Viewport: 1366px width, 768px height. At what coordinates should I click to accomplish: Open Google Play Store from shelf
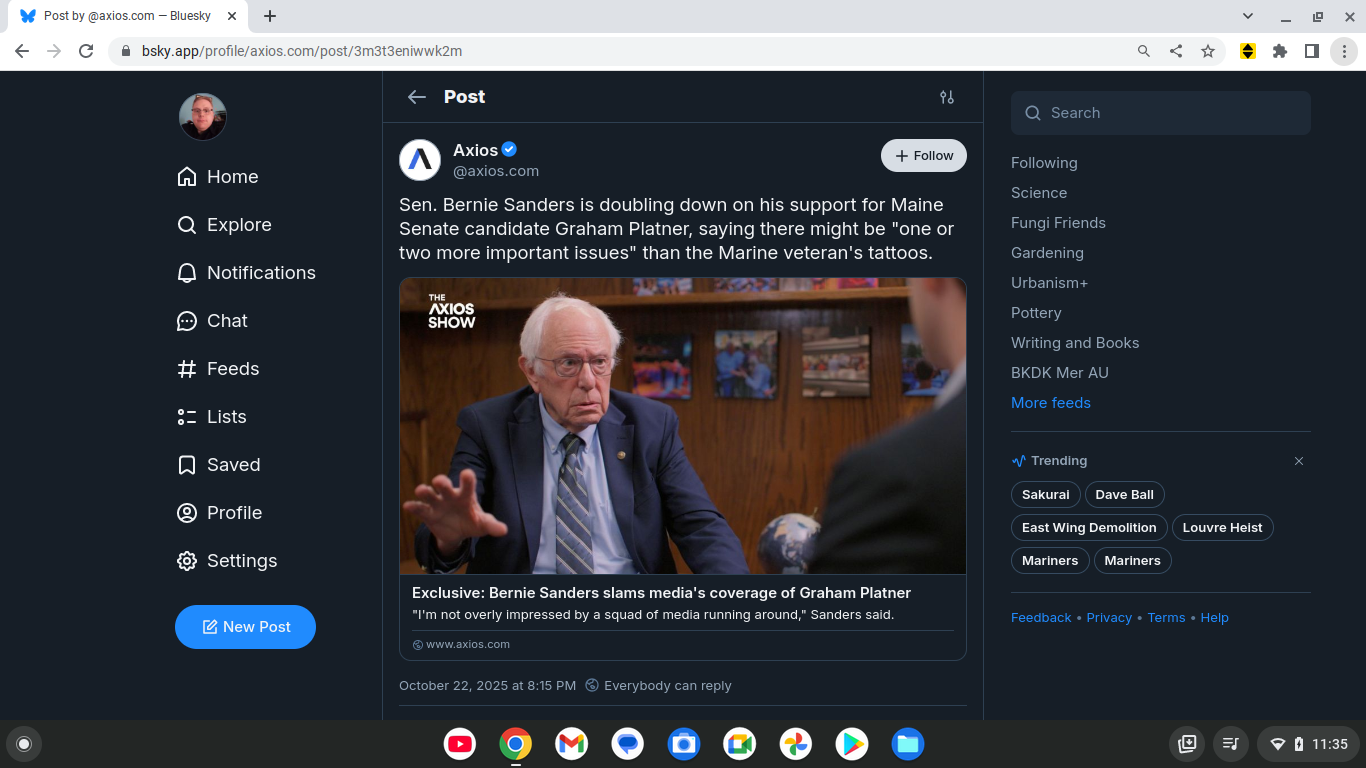coord(852,744)
